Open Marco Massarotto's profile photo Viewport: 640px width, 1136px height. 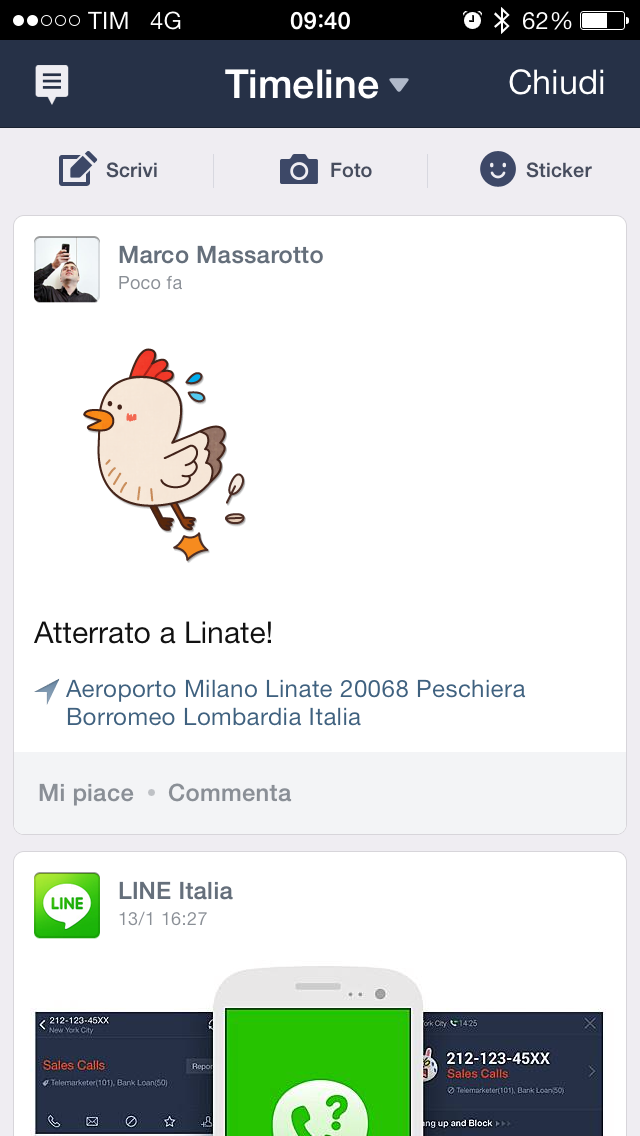click(67, 269)
